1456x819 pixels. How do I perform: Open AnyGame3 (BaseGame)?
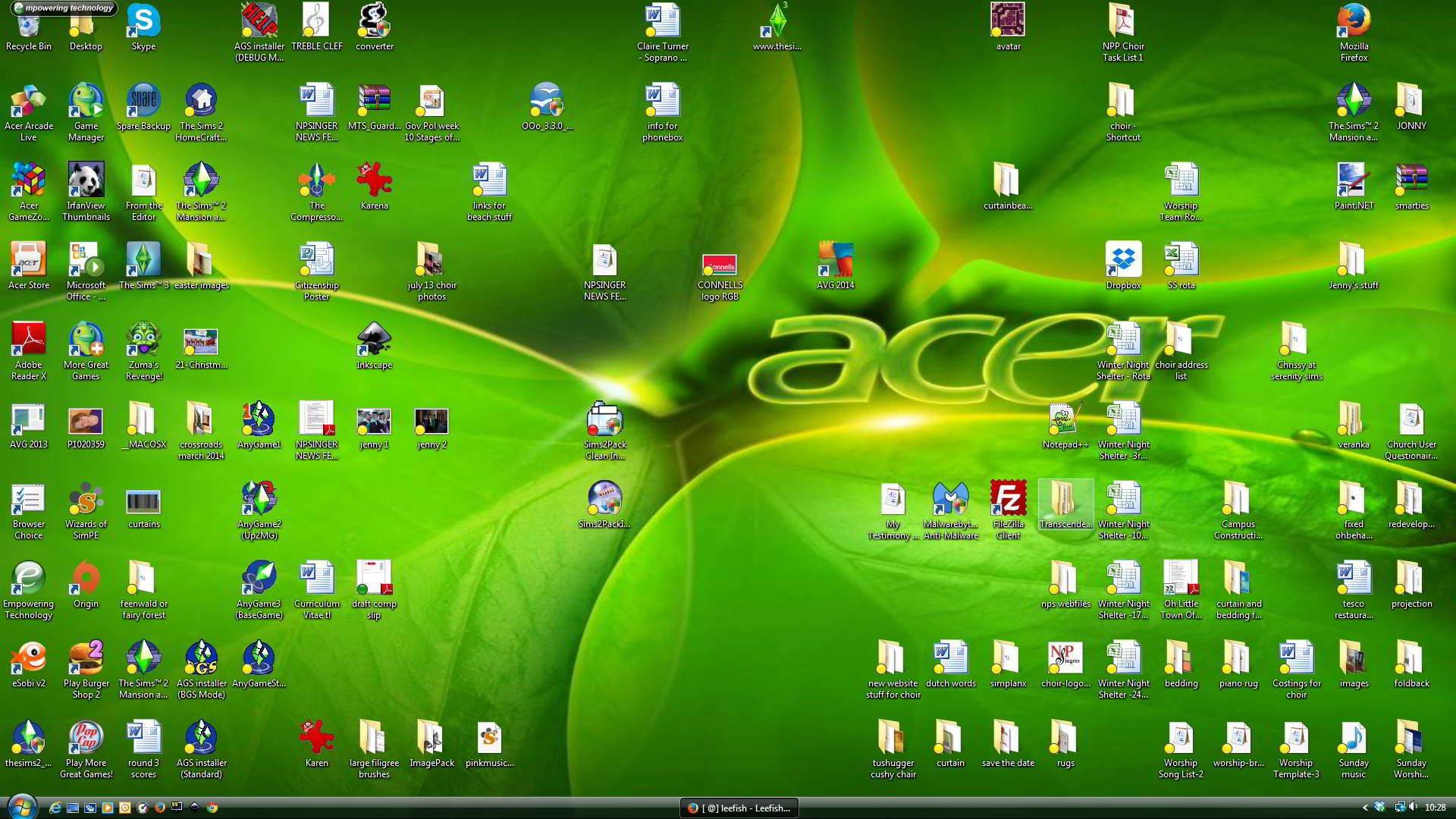259,589
